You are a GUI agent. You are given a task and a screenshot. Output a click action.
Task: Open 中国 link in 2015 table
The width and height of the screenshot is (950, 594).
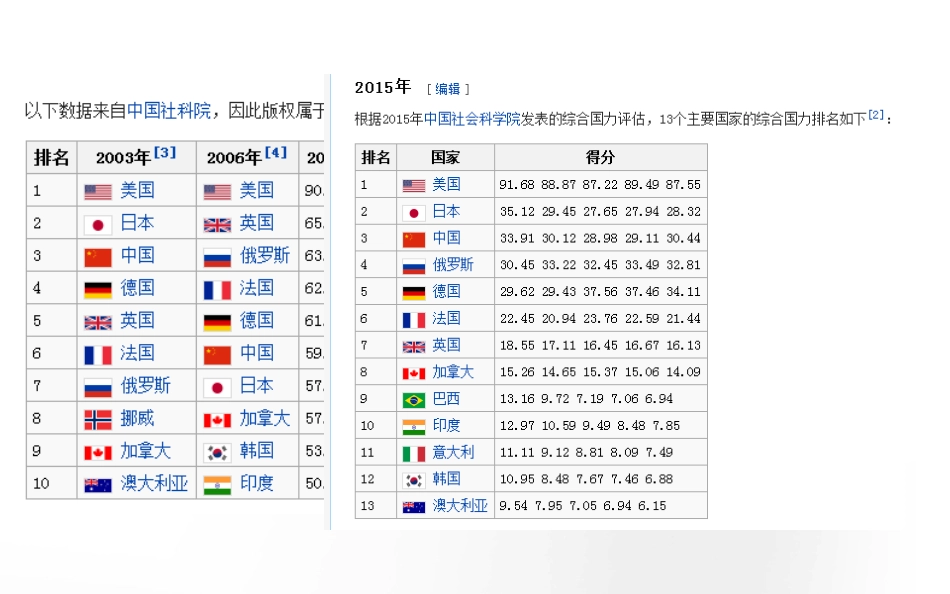tap(447, 238)
